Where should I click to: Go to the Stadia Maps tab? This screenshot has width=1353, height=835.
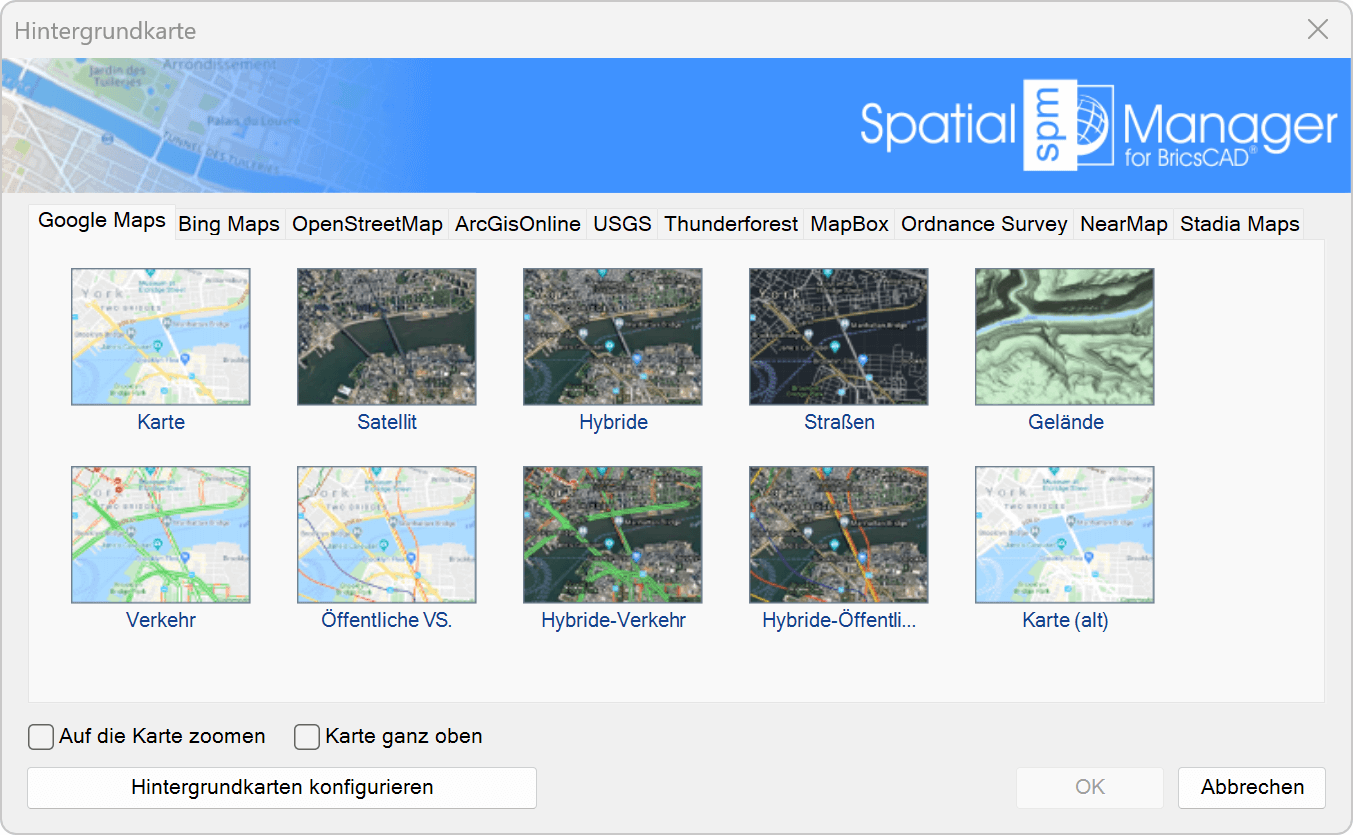click(x=1239, y=224)
